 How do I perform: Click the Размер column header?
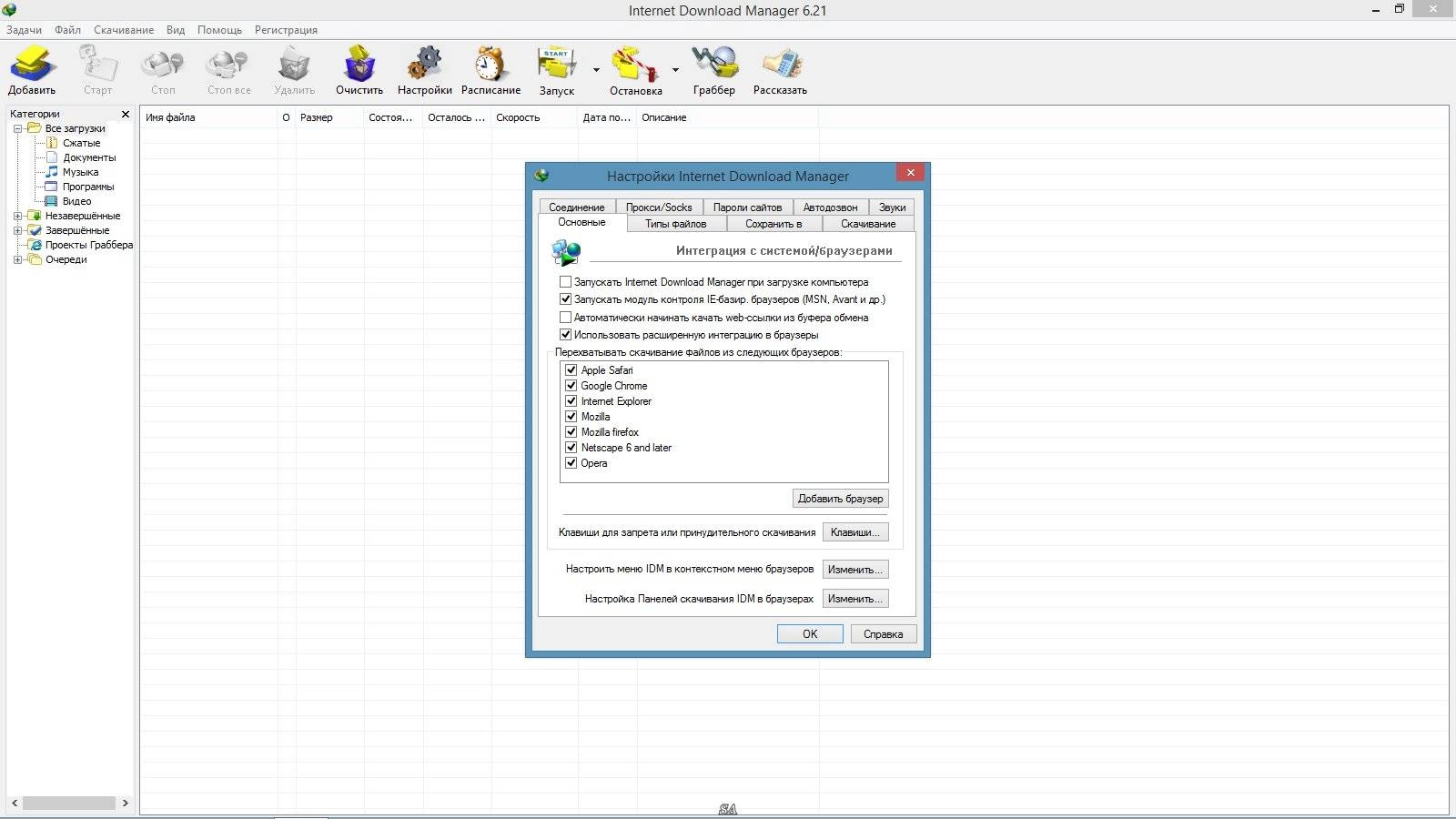pyautogui.click(x=329, y=117)
